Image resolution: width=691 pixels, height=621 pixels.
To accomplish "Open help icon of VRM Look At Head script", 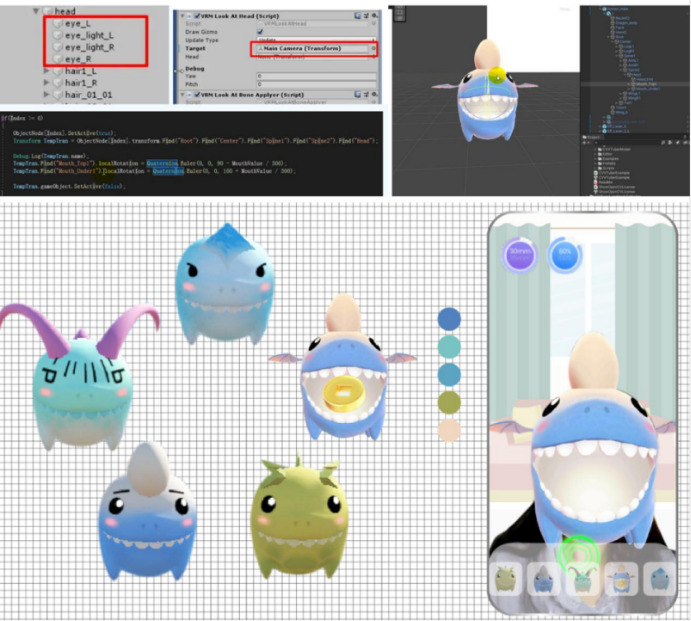I will (357, 15).
